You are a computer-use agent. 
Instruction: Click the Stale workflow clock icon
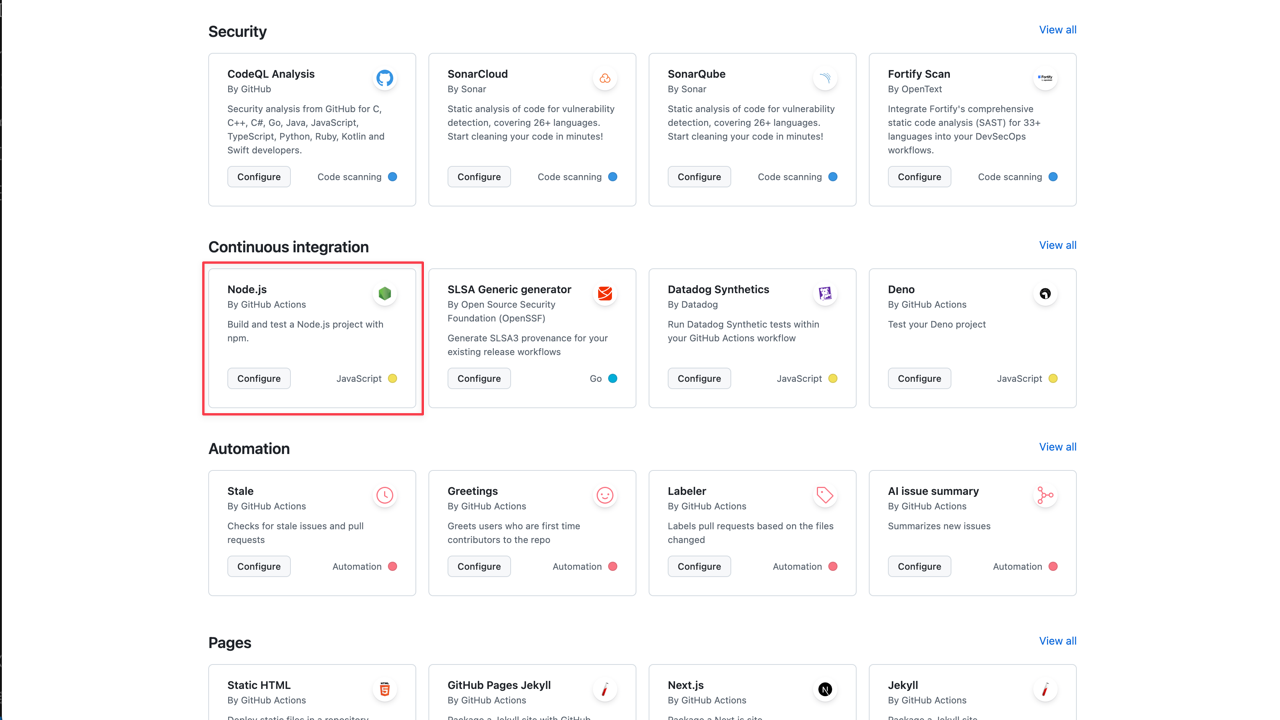tap(385, 495)
